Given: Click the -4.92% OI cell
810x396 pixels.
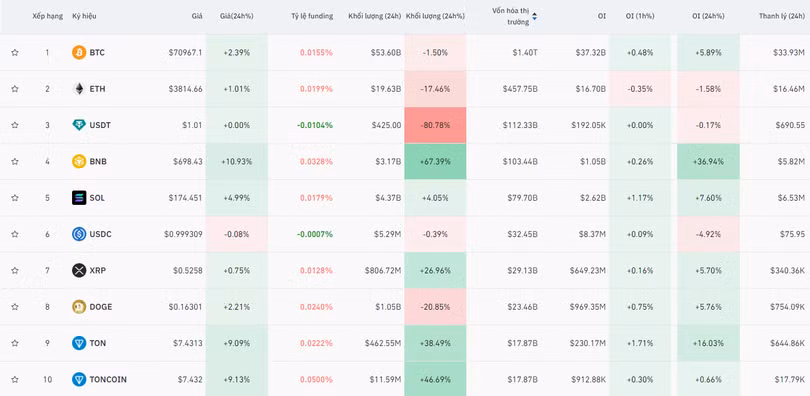Looking at the screenshot, I should pos(708,234).
